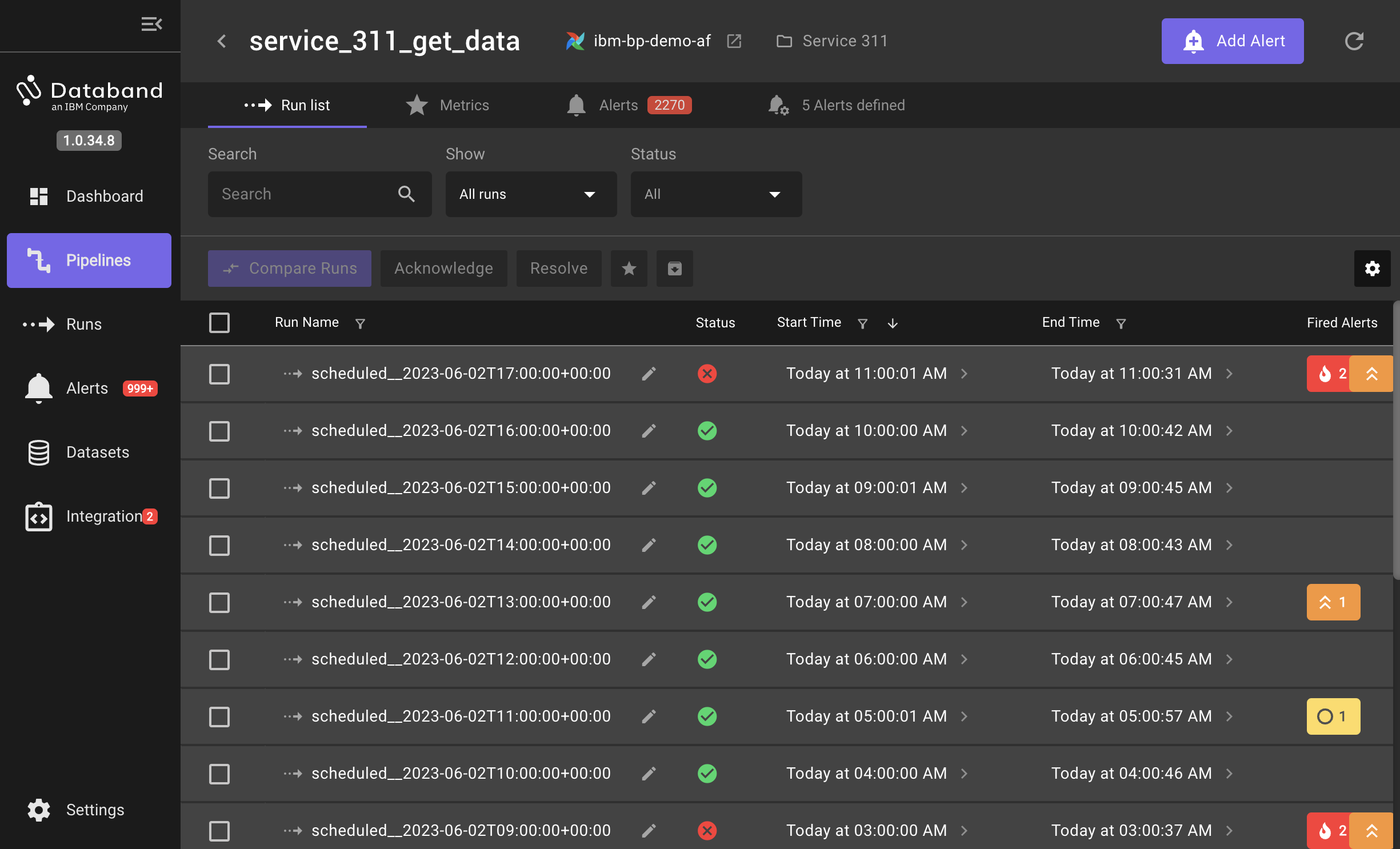
Task: Switch to the Metrics tab
Action: coord(448,105)
